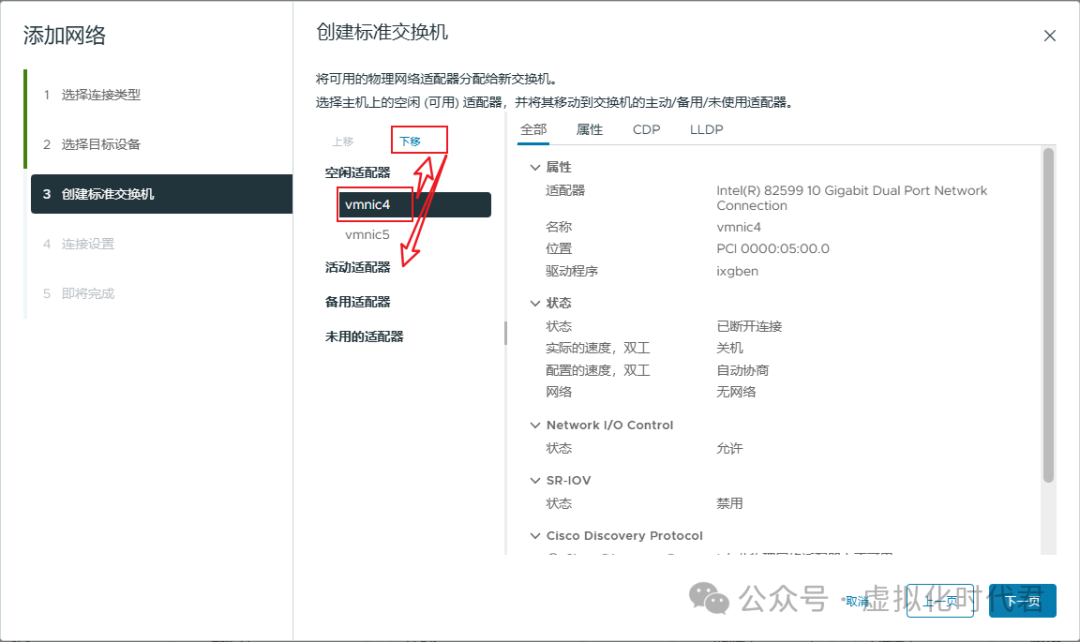Open step 选择目标设备 in sidebar
1080x642 pixels.
[x=100, y=144]
